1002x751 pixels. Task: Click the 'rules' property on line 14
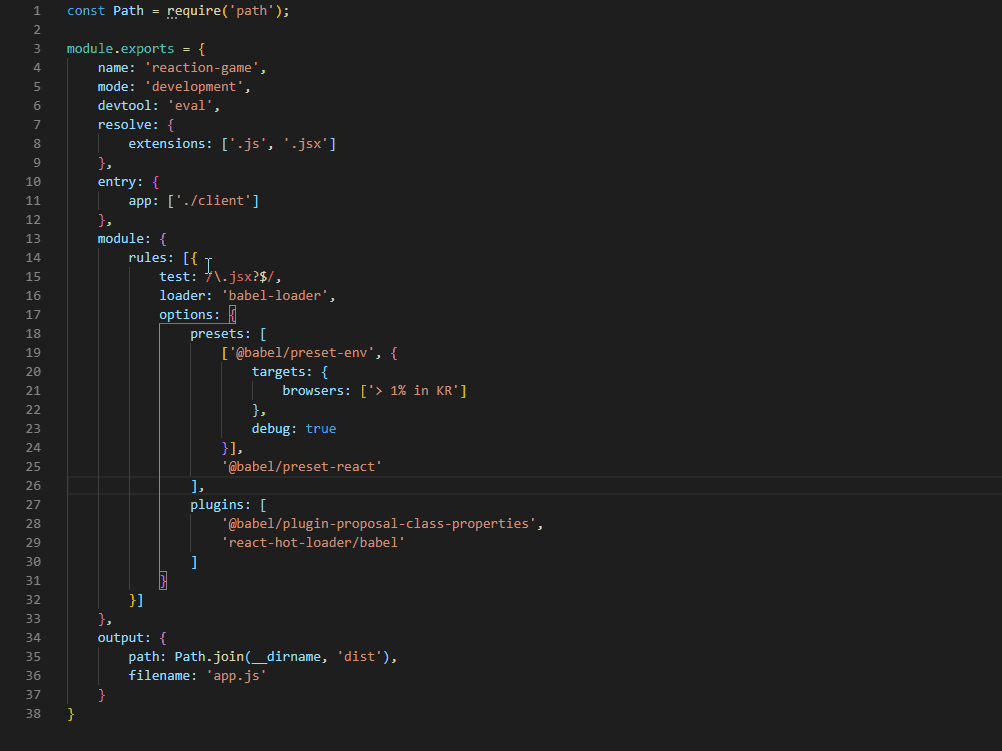pyautogui.click(x=147, y=258)
